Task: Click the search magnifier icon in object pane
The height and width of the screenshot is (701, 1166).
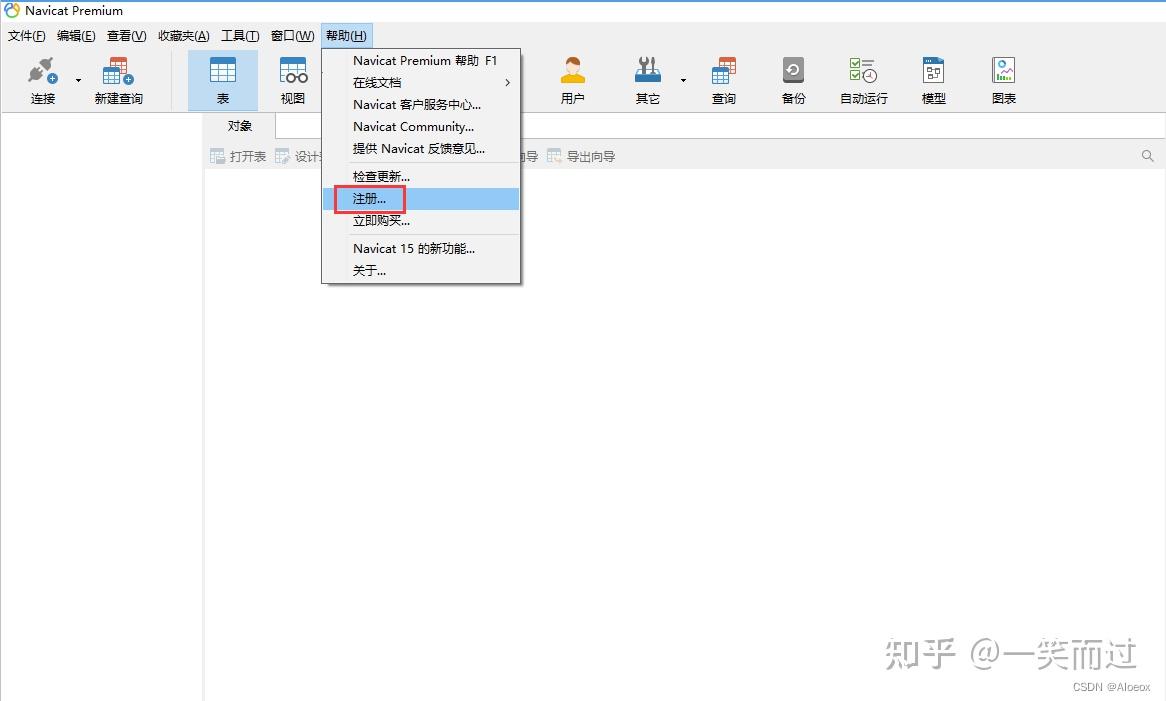Action: tap(1147, 156)
